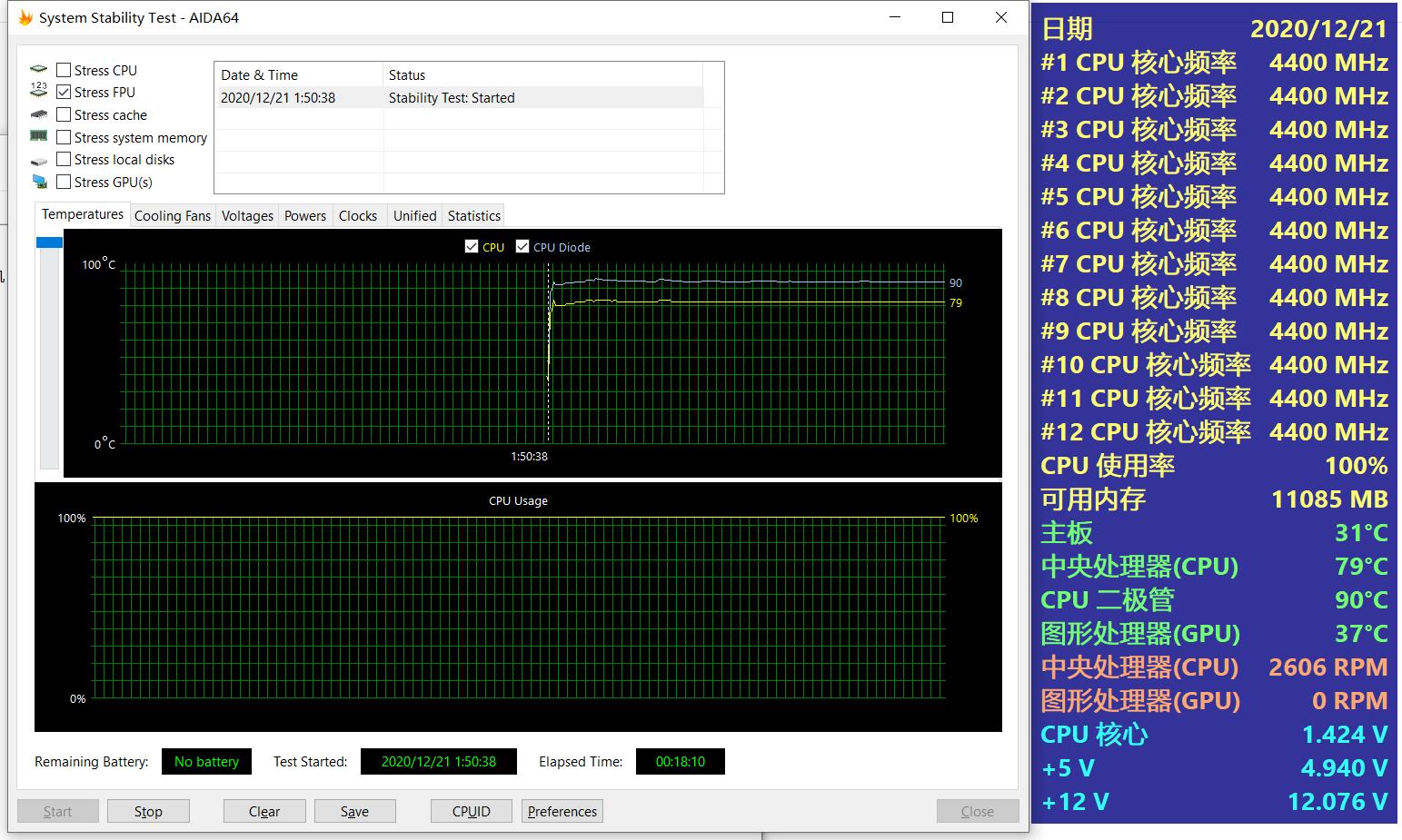Click the AIDA64 flame icon in title bar
This screenshot has width=1402, height=840.
click(x=25, y=18)
